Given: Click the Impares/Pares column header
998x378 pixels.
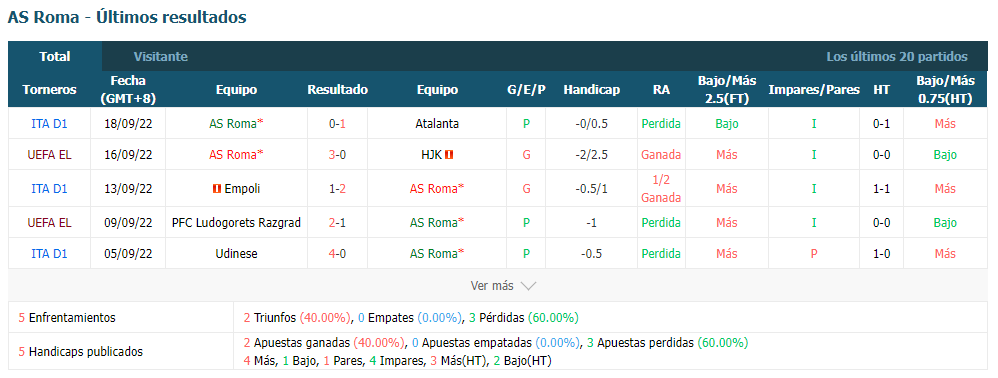Looking at the screenshot, I should tap(814, 90).
